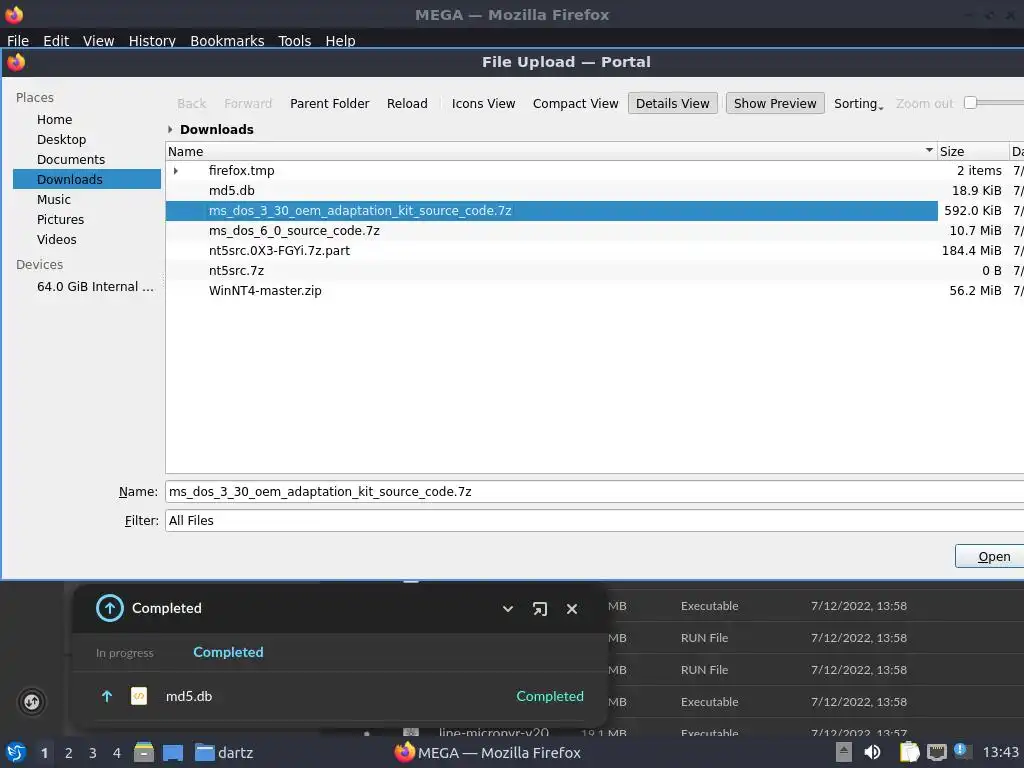Click the show desktop icon in taskbar
The width and height of the screenshot is (1024, 768).
tap(173, 752)
